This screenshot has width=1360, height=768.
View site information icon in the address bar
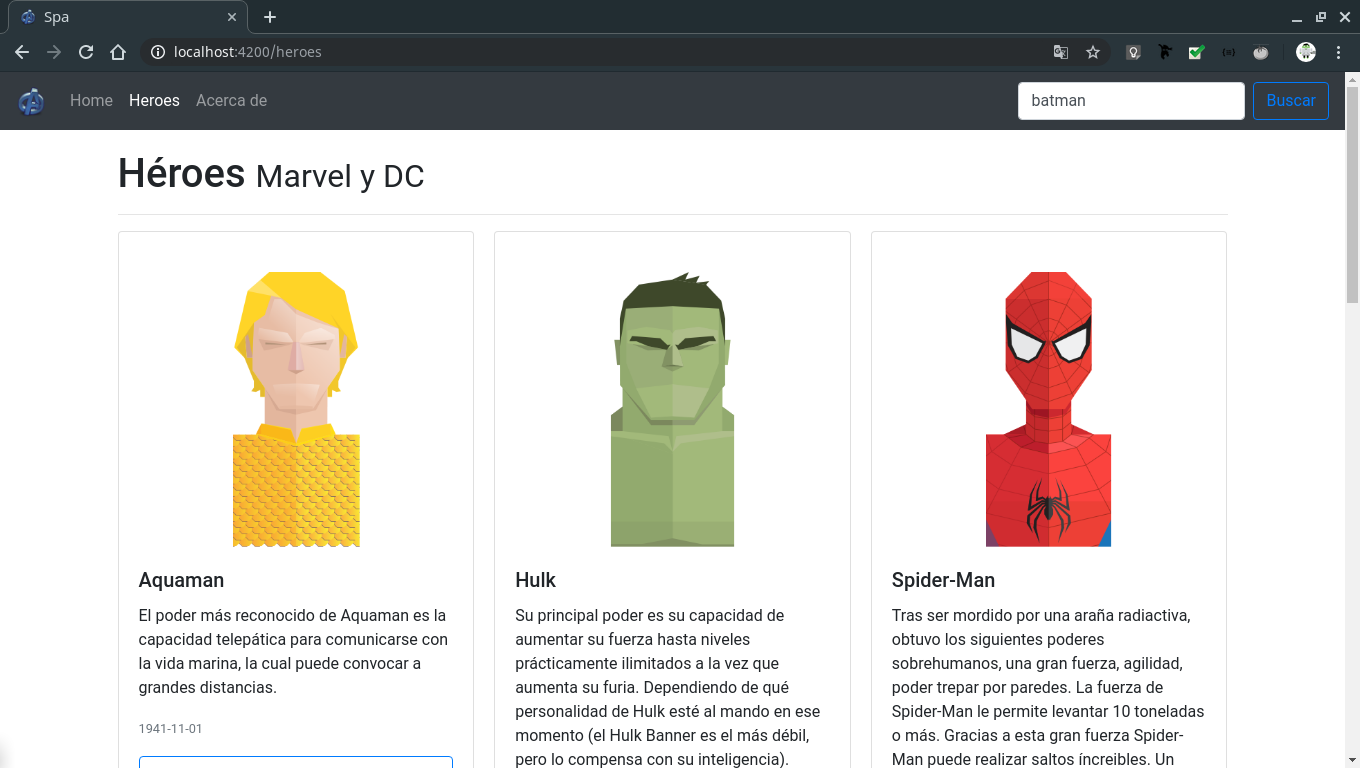point(157,52)
